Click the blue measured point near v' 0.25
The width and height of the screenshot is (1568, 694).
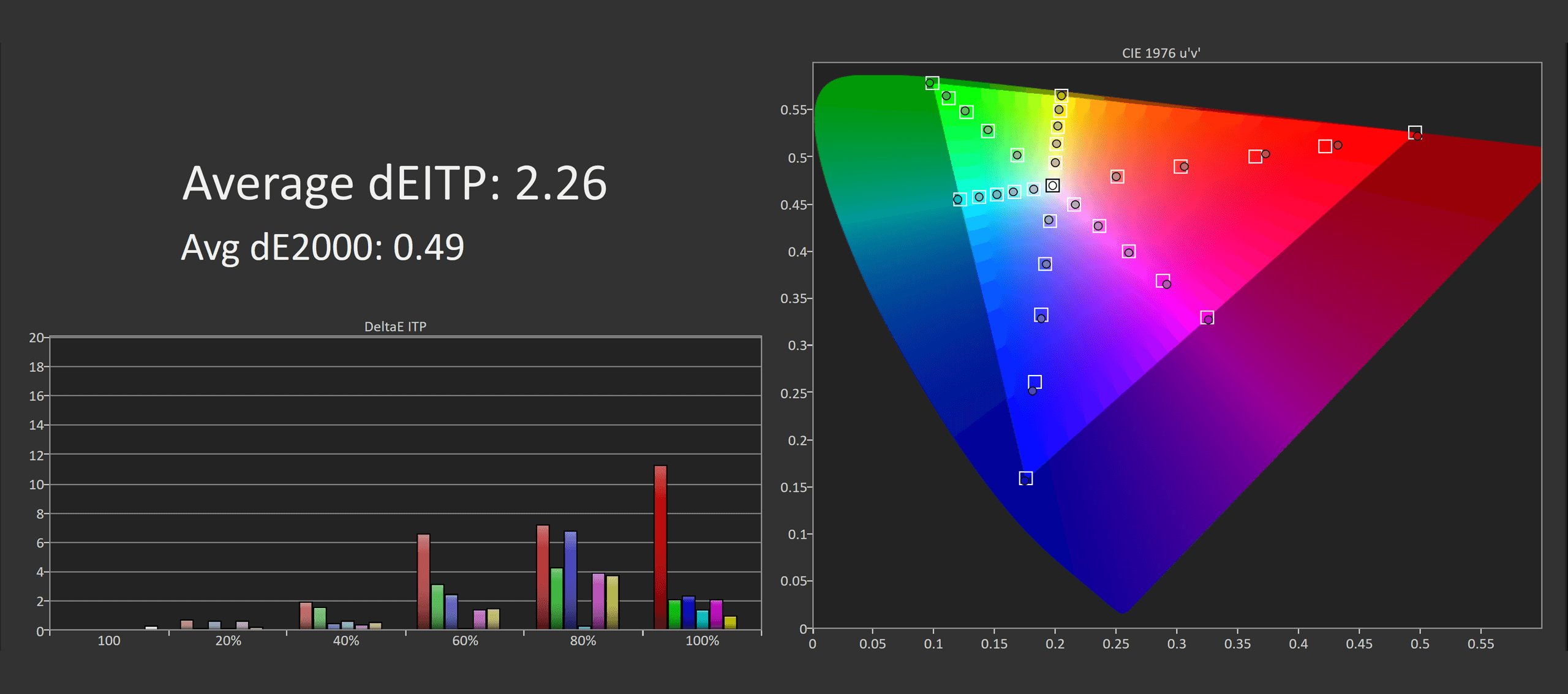1032,391
